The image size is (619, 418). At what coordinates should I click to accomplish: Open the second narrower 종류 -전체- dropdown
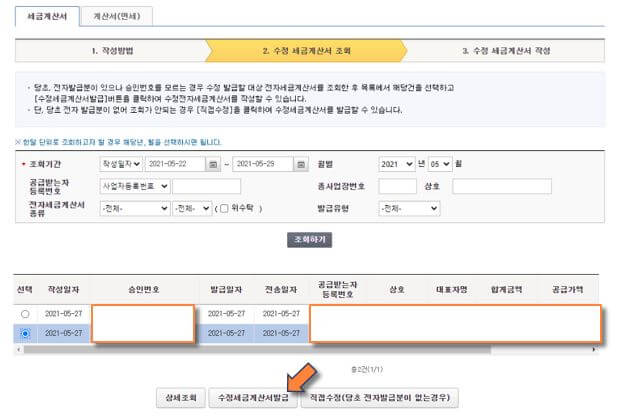[192, 208]
